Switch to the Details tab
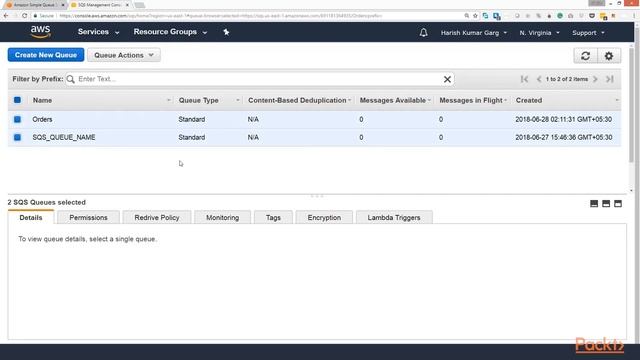The height and width of the screenshot is (360, 640). pyautogui.click(x=31, y=218)
